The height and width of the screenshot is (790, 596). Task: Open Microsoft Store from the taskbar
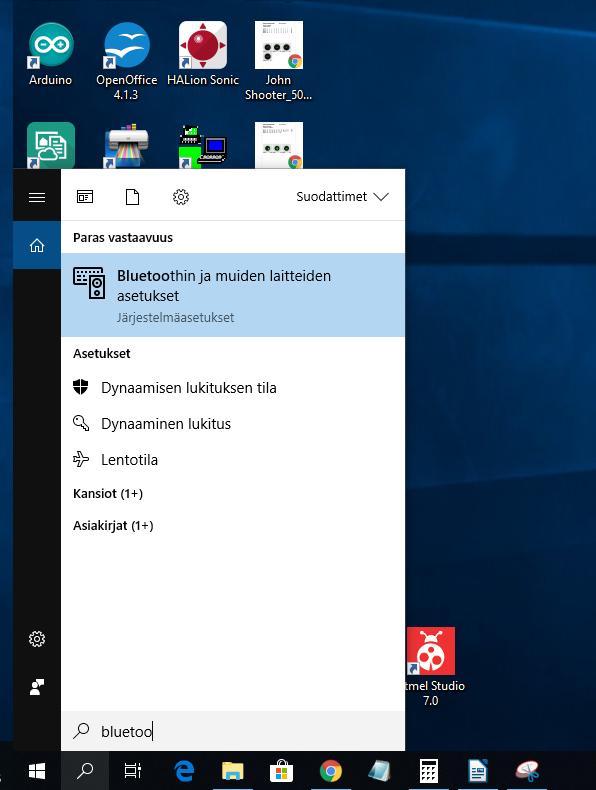coord(282,770)
